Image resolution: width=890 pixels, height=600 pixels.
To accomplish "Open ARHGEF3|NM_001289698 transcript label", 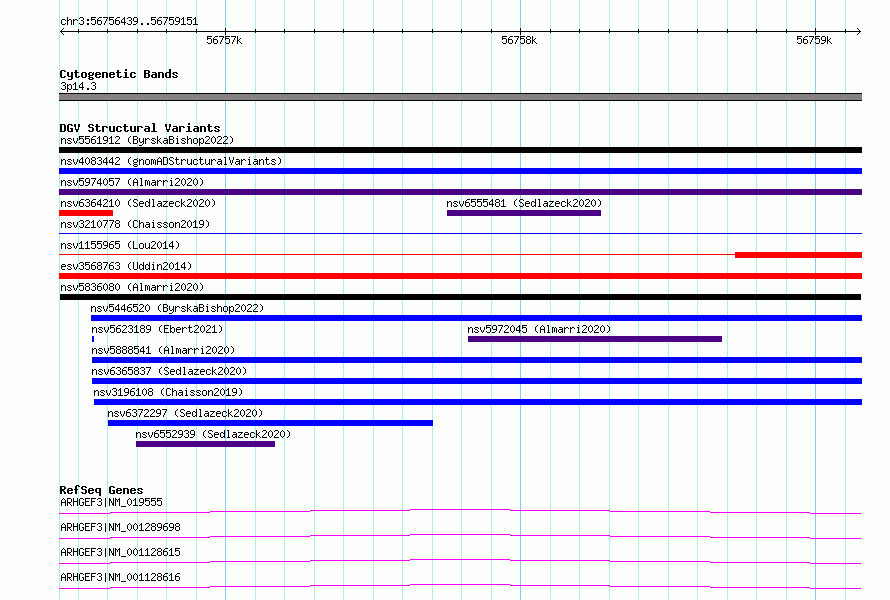I will click(120, 527).
